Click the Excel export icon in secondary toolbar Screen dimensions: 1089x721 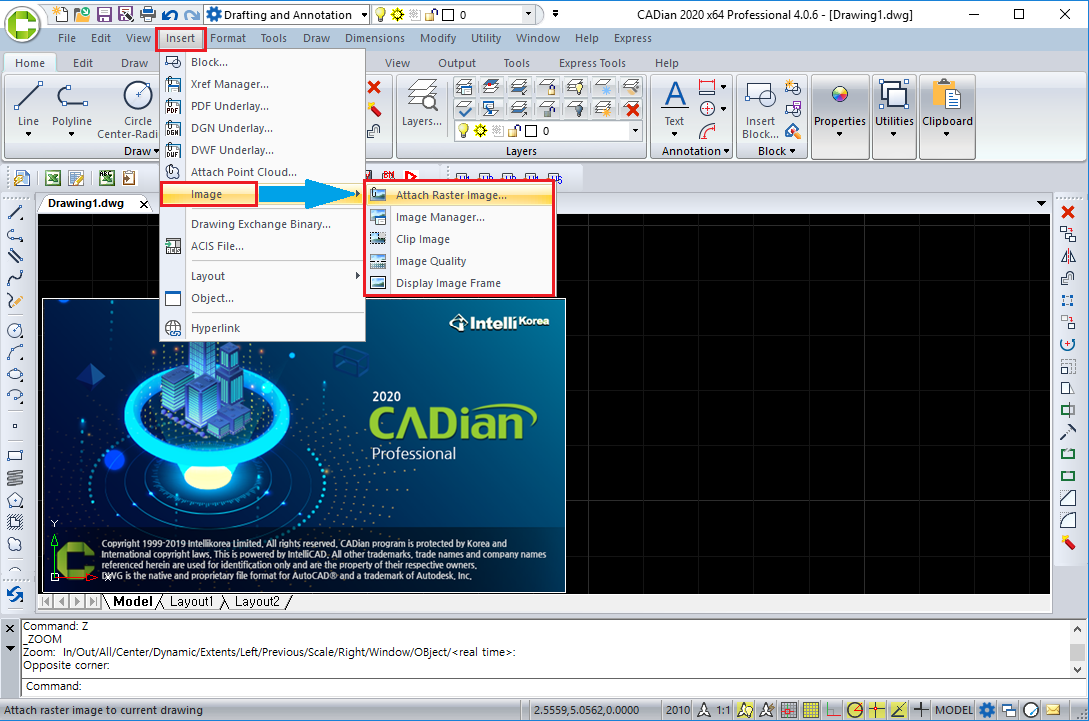pos(53,179)
